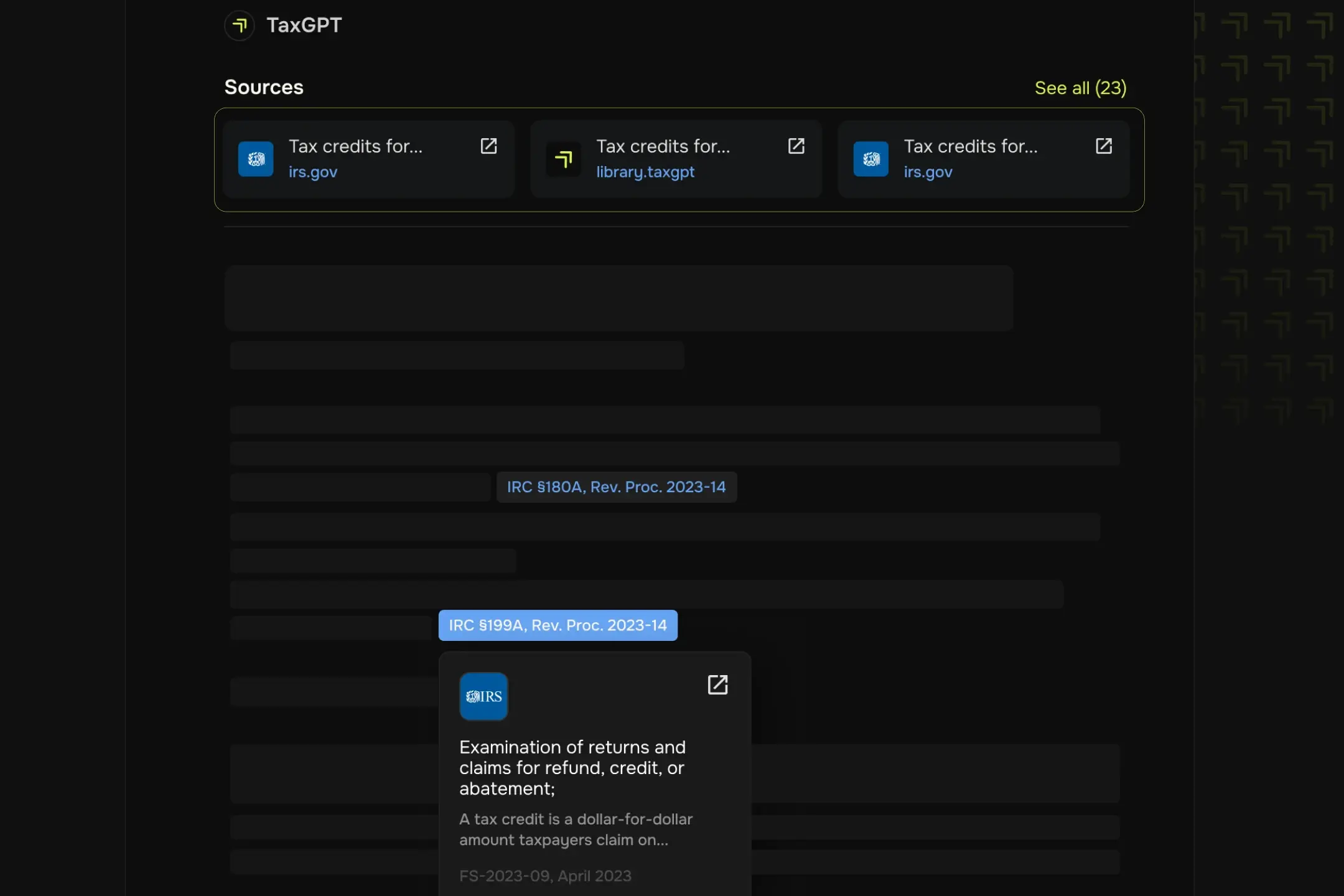
Task: Select the IRC §180A, Rev. Proc. 2023-14 citation
Action: 616,487
